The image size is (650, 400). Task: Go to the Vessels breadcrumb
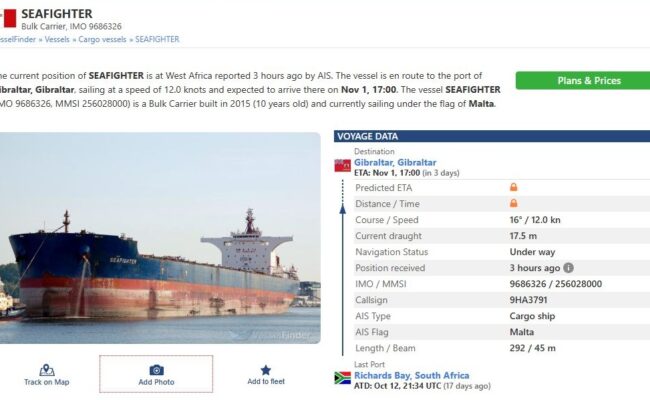(x=57, y=40)
